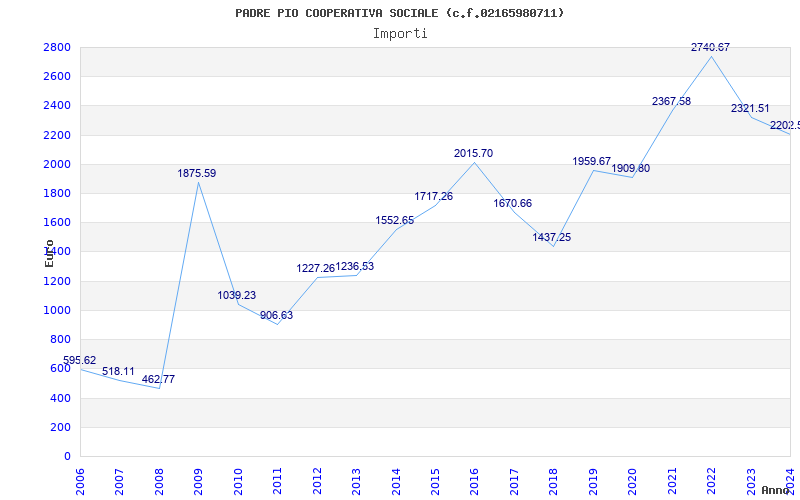Click the x-axis year 2007

click(119, 482)
